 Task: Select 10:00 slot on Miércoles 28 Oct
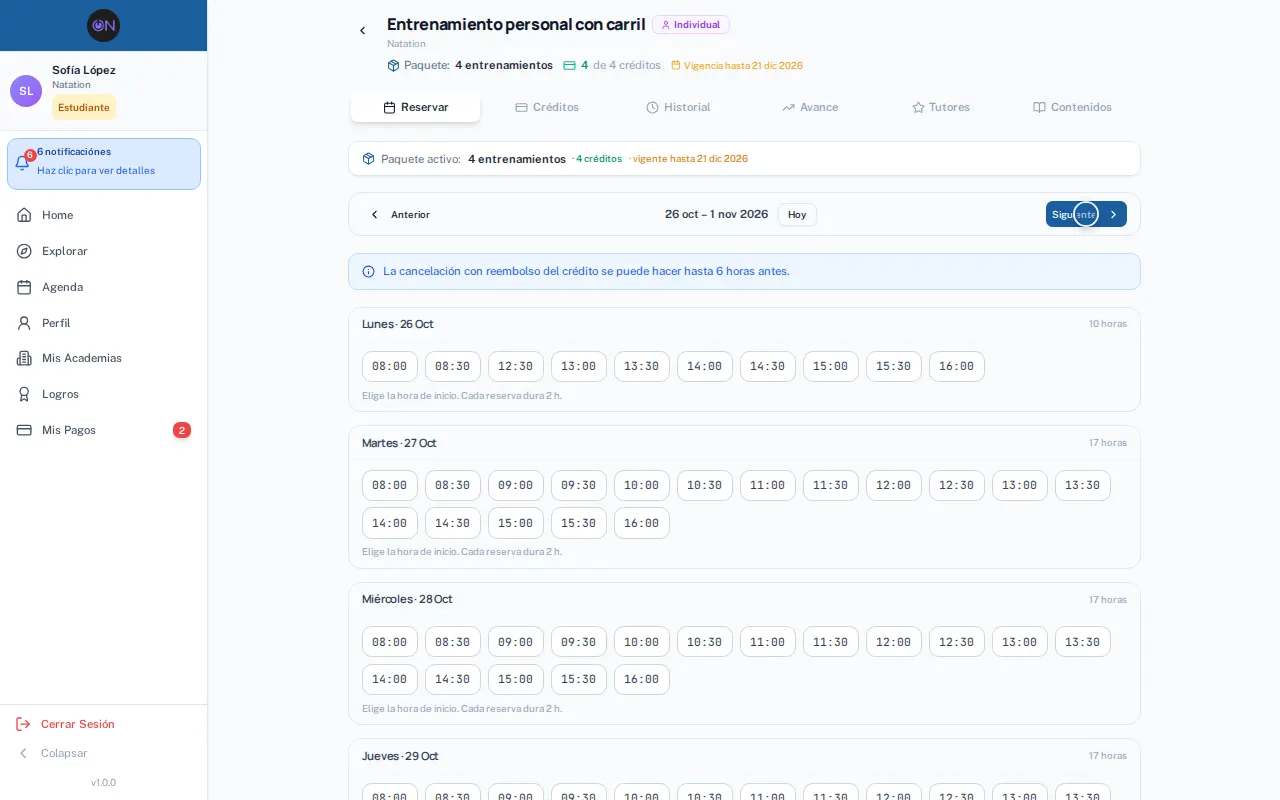[x=642, y=642]
